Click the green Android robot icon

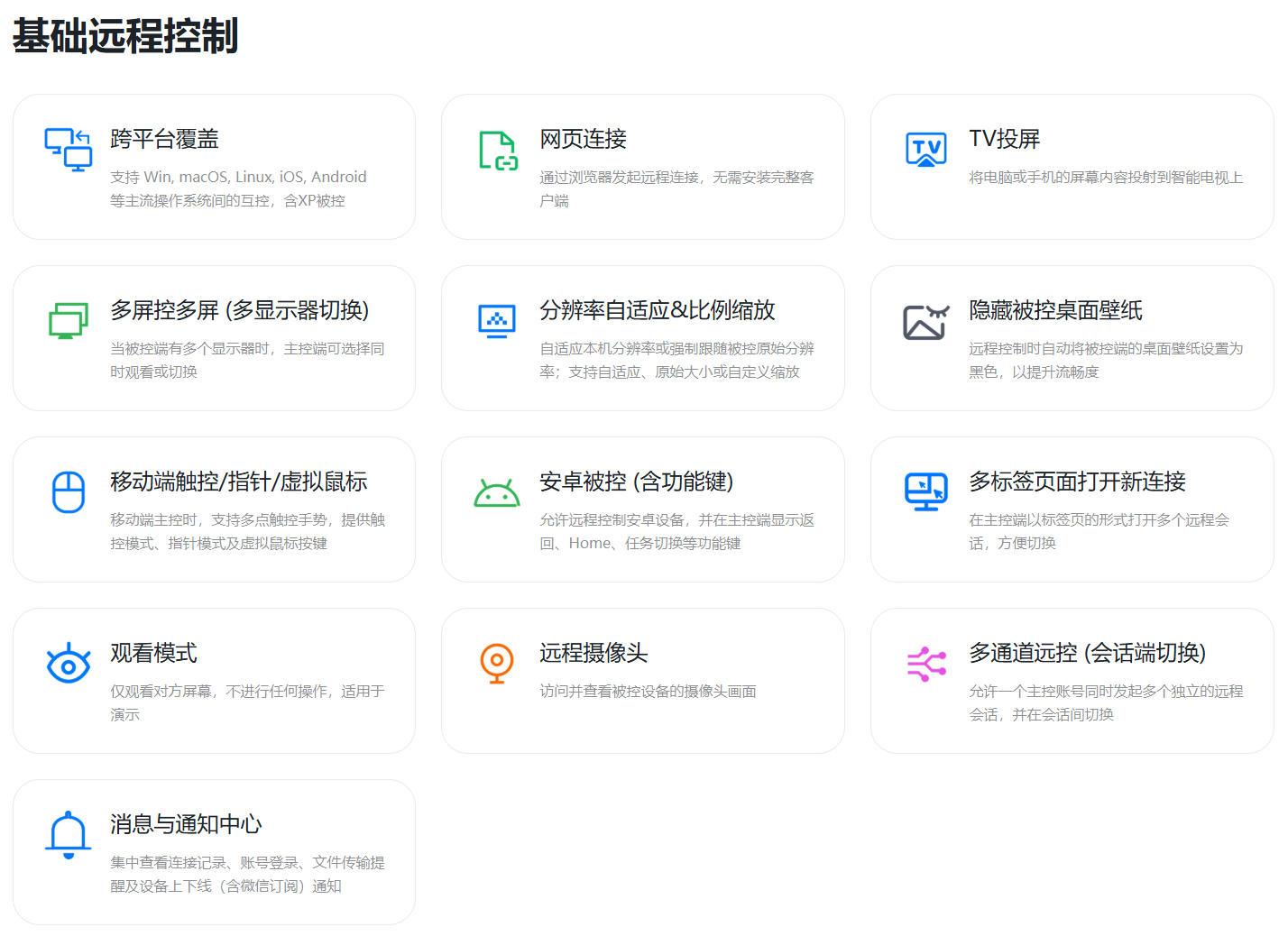click(x=497, y=491)
